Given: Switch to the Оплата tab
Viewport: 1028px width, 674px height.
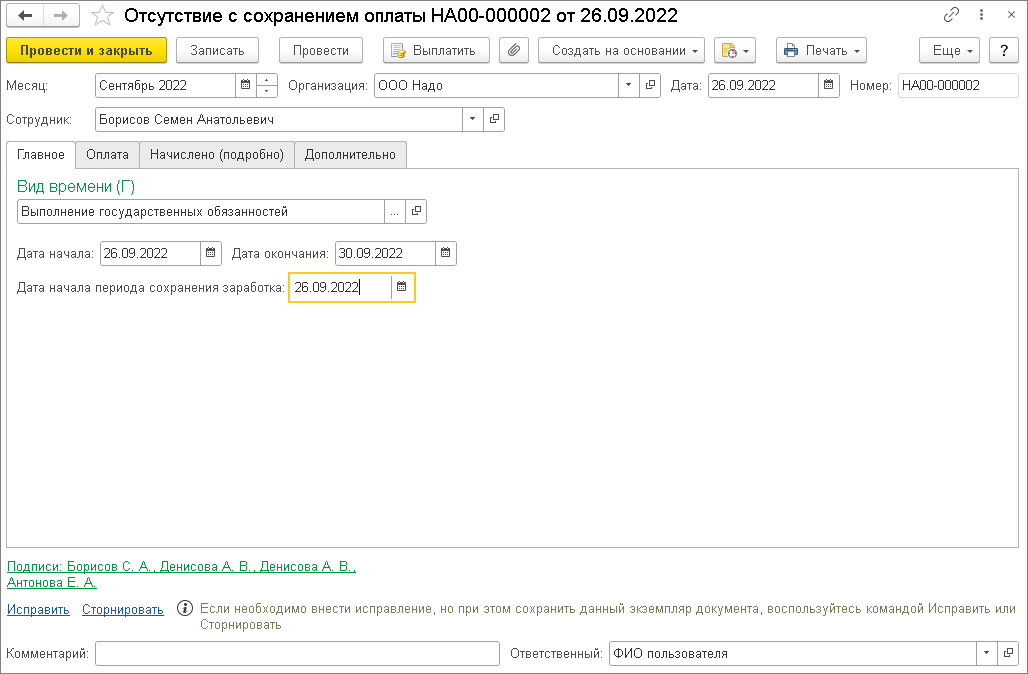Looking at the screenshot, I should pyautogui.click(x=107, y=155).
